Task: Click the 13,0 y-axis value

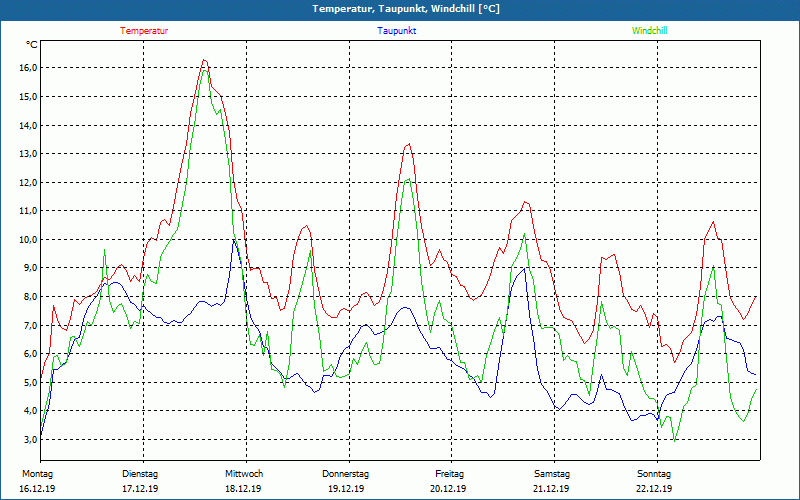Action: pyautogui.click(x=29, y=154)
